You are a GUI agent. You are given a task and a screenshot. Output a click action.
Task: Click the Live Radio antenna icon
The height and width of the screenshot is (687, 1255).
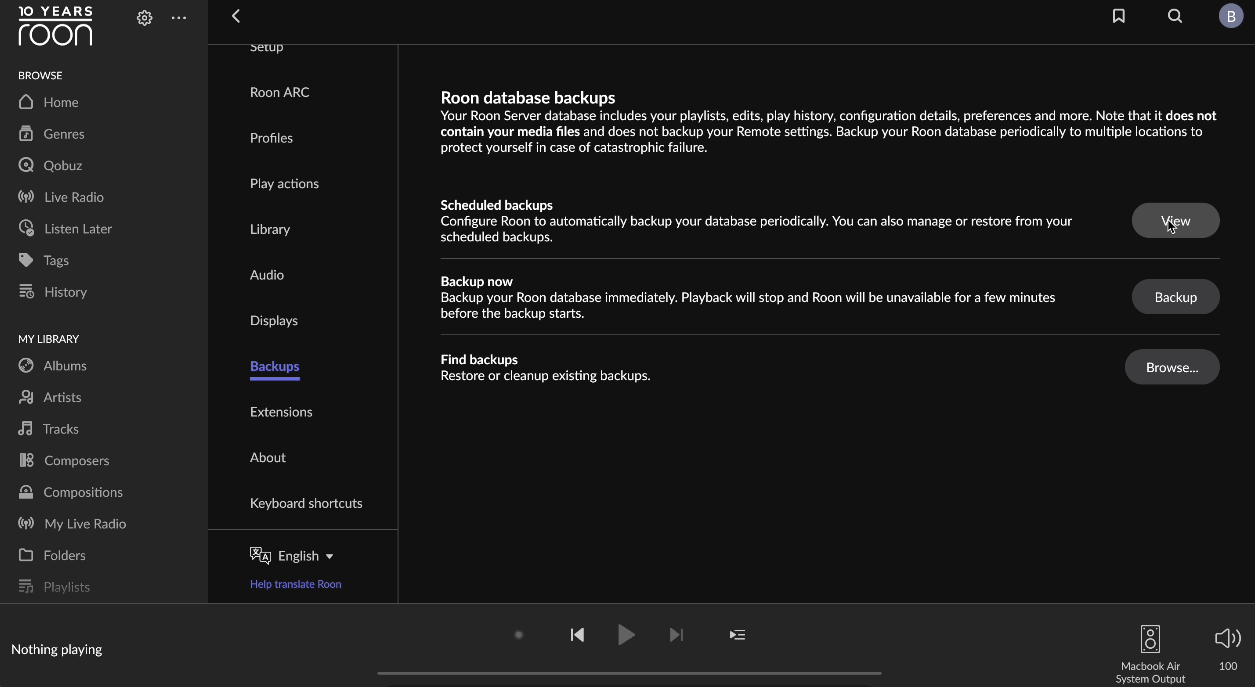click(26, 197)
